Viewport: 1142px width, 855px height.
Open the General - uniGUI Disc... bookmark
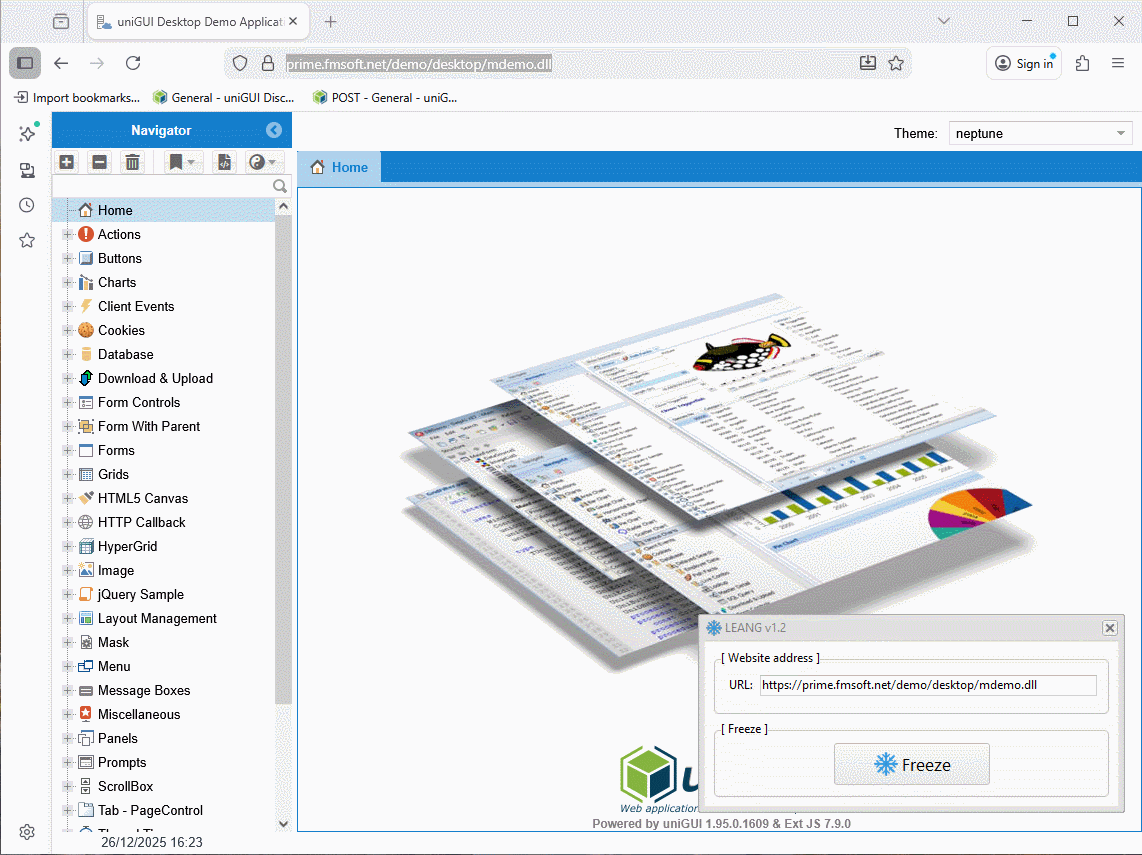tap(223, 98)
